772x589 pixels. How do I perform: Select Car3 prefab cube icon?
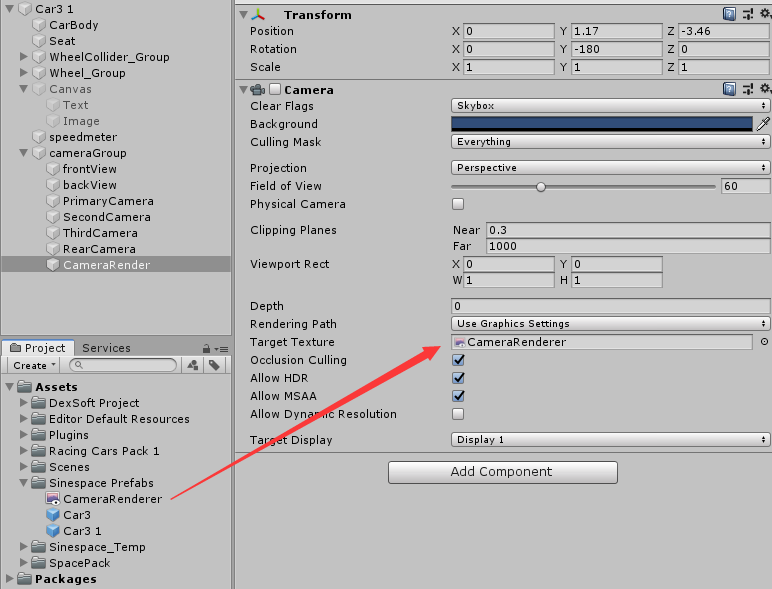point(53,515)
